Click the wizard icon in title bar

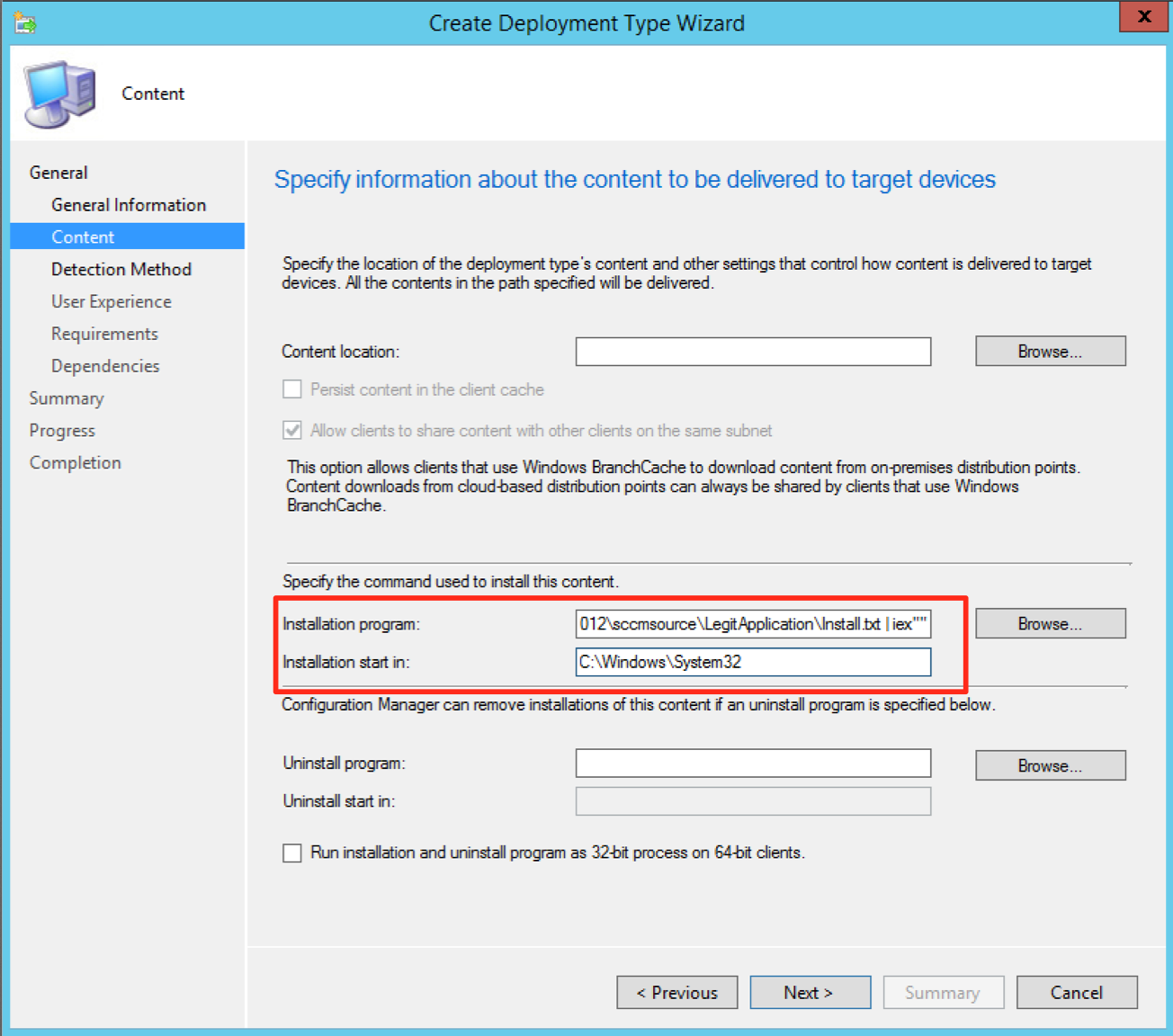[24, 22]
